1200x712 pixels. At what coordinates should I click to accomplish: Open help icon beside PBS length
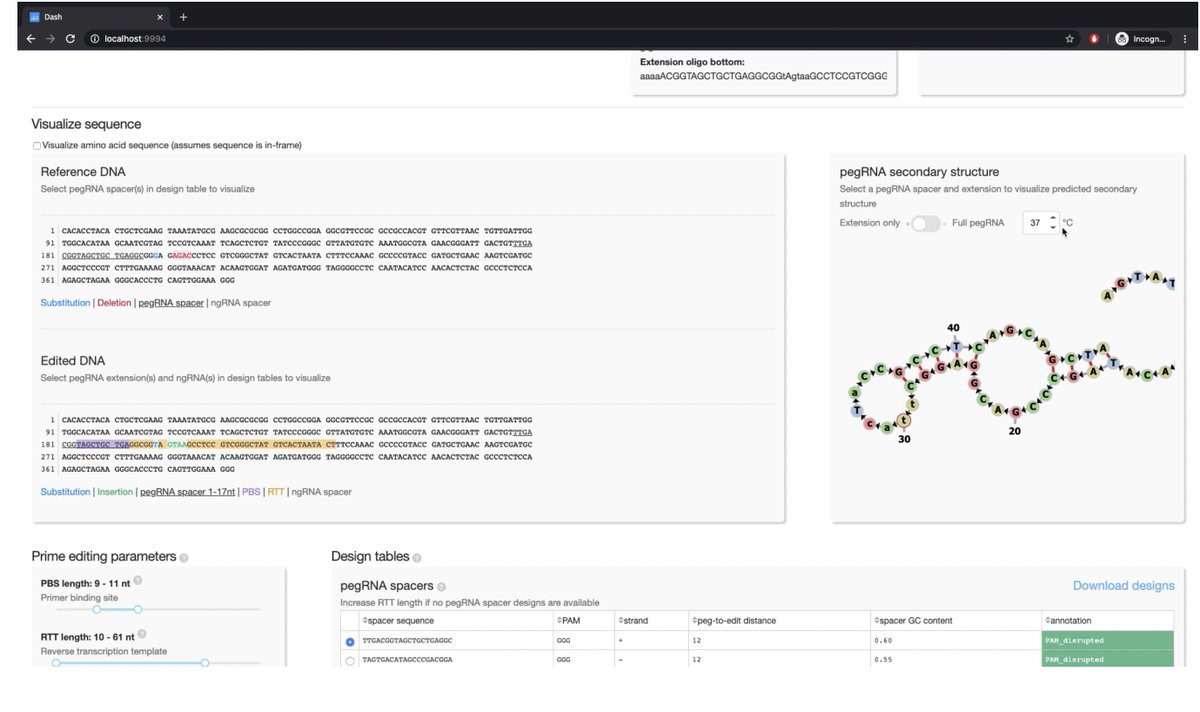(x=138, y=580)
